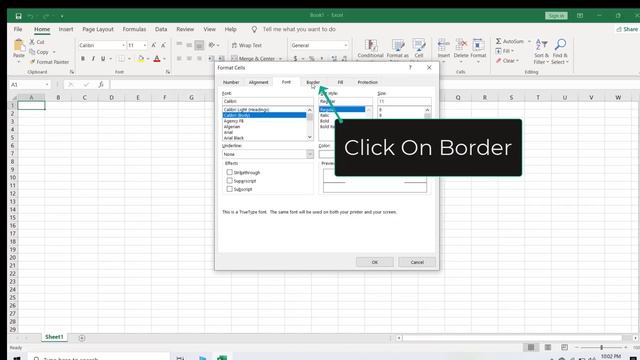Click the Decrease Font Size icon
640x360 pixels.
tap(163, 45)
